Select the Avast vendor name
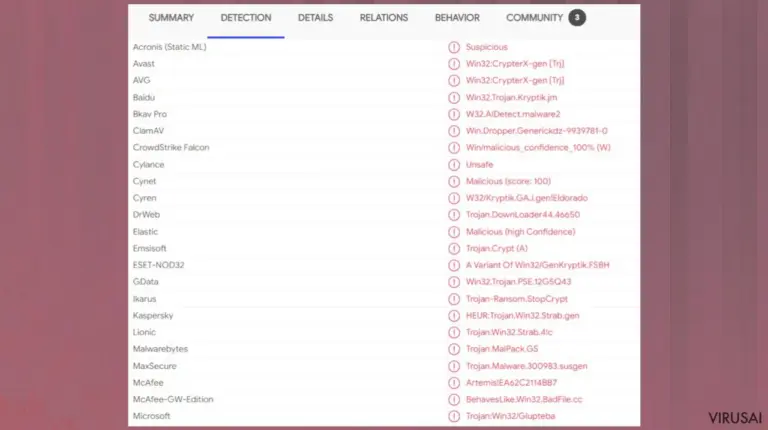Screen dimensions: 768x430 click(x=144, y=64)
